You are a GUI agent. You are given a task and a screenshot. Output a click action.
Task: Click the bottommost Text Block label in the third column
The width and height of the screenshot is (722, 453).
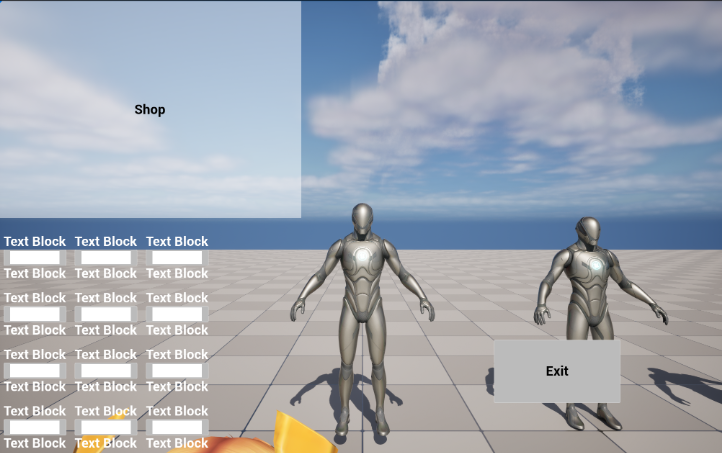tap(177, 443)
